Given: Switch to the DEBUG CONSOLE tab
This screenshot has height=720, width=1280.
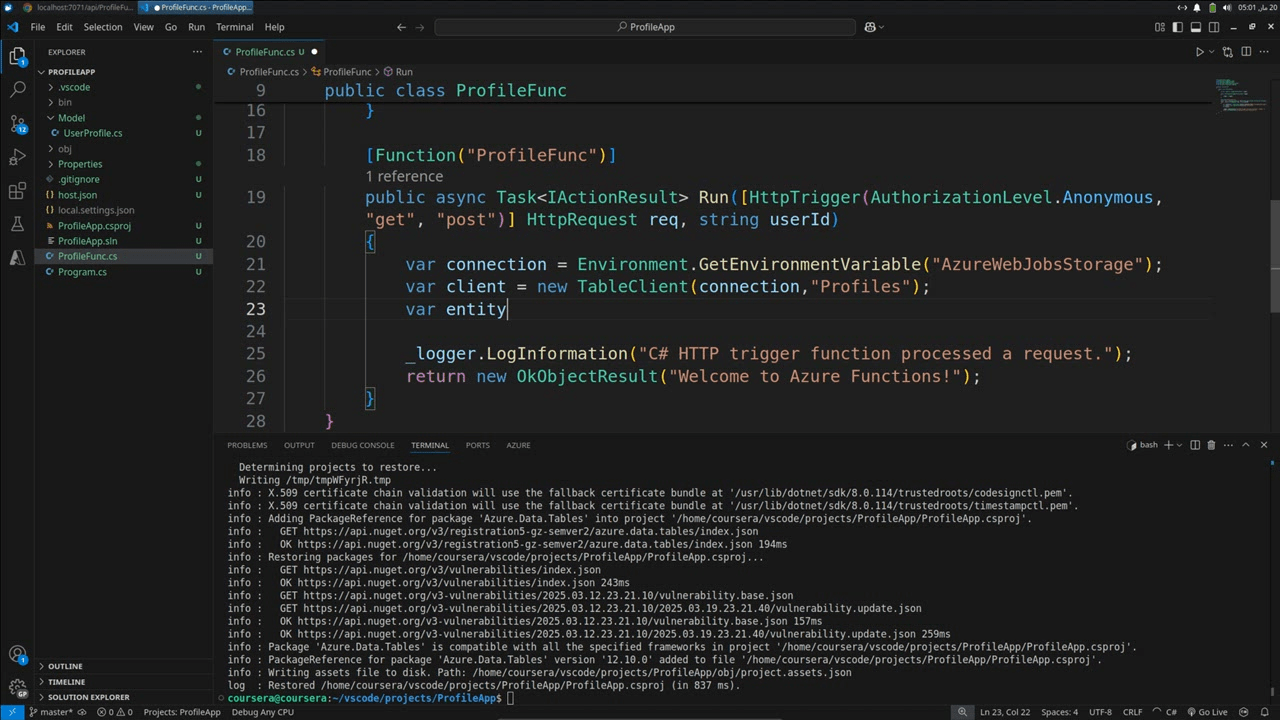Looking at the screenshot, I should pos(362,445).
